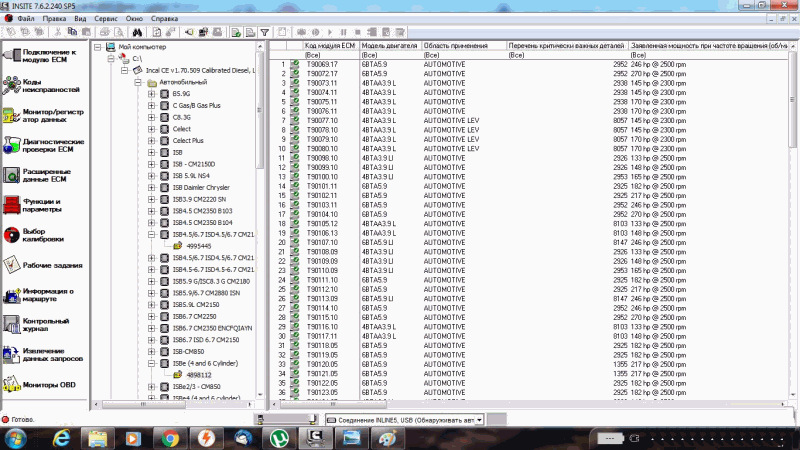Click the Filter funnel toolbar icon
The width and height of the screenshot is (800, 450).
click(x=265, y=32)
